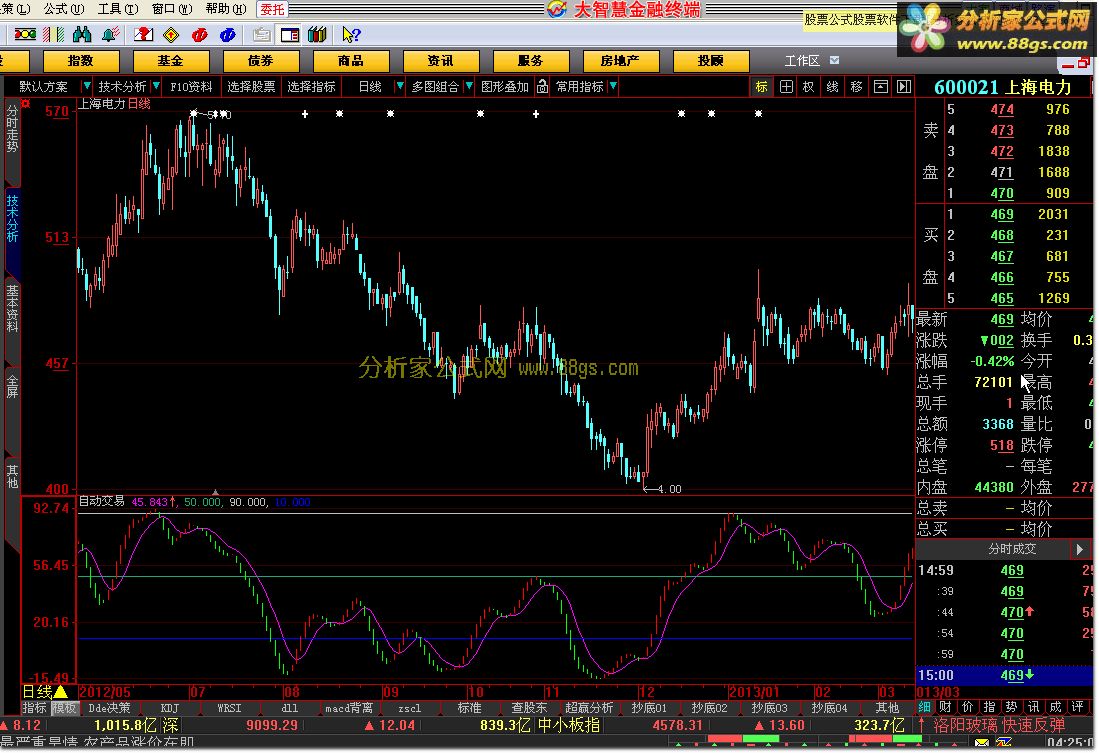The height and width of the screenshot is (753, 1099).
Task: Open the alarm bell alert icon
Action: pyautogui.click(x=110, y=34)
